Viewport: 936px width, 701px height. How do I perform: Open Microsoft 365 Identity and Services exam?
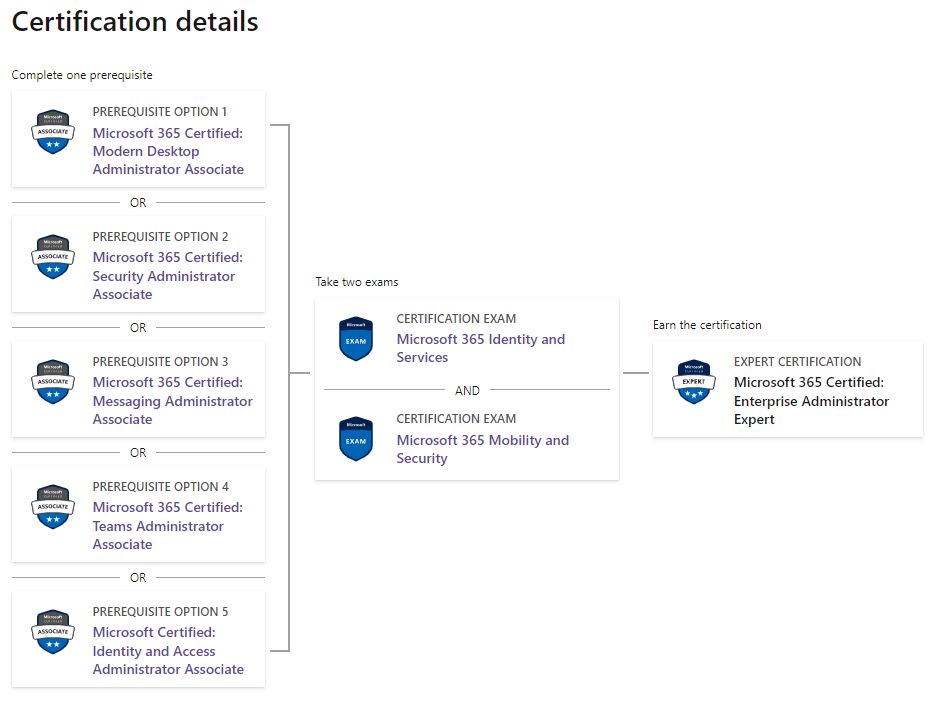tap(481, 348)
